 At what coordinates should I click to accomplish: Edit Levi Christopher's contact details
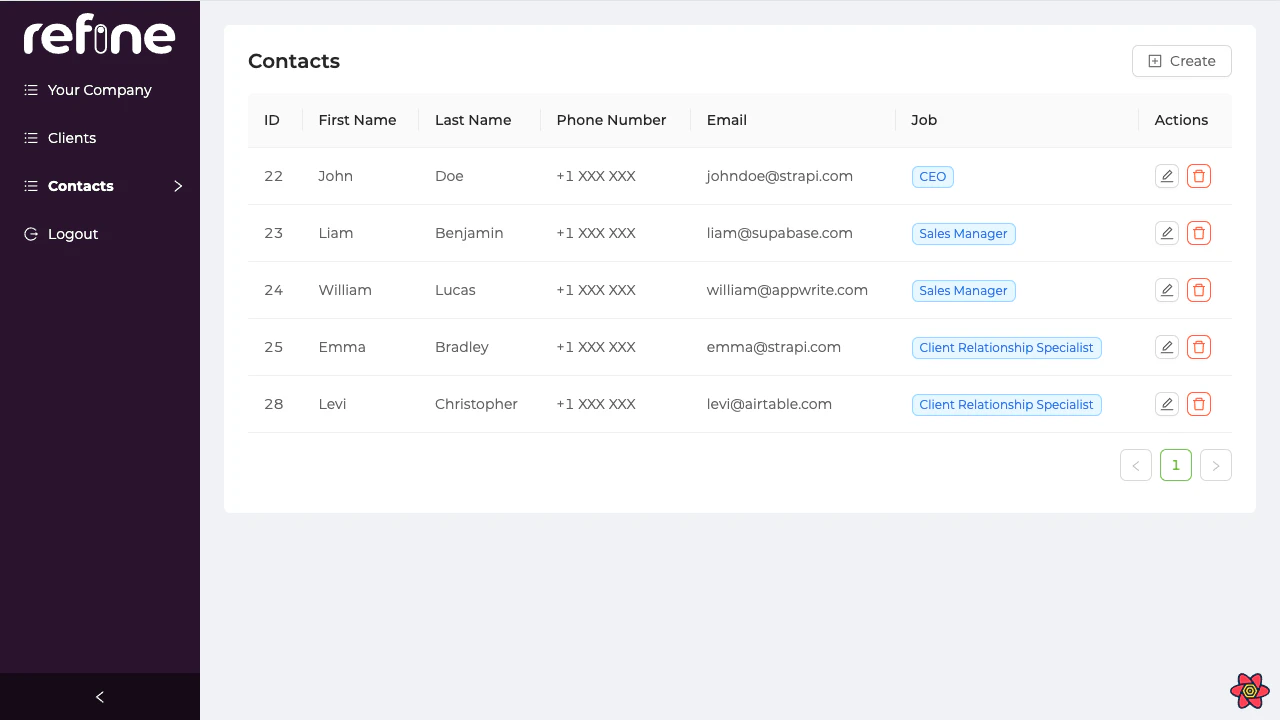(1166, 403)
